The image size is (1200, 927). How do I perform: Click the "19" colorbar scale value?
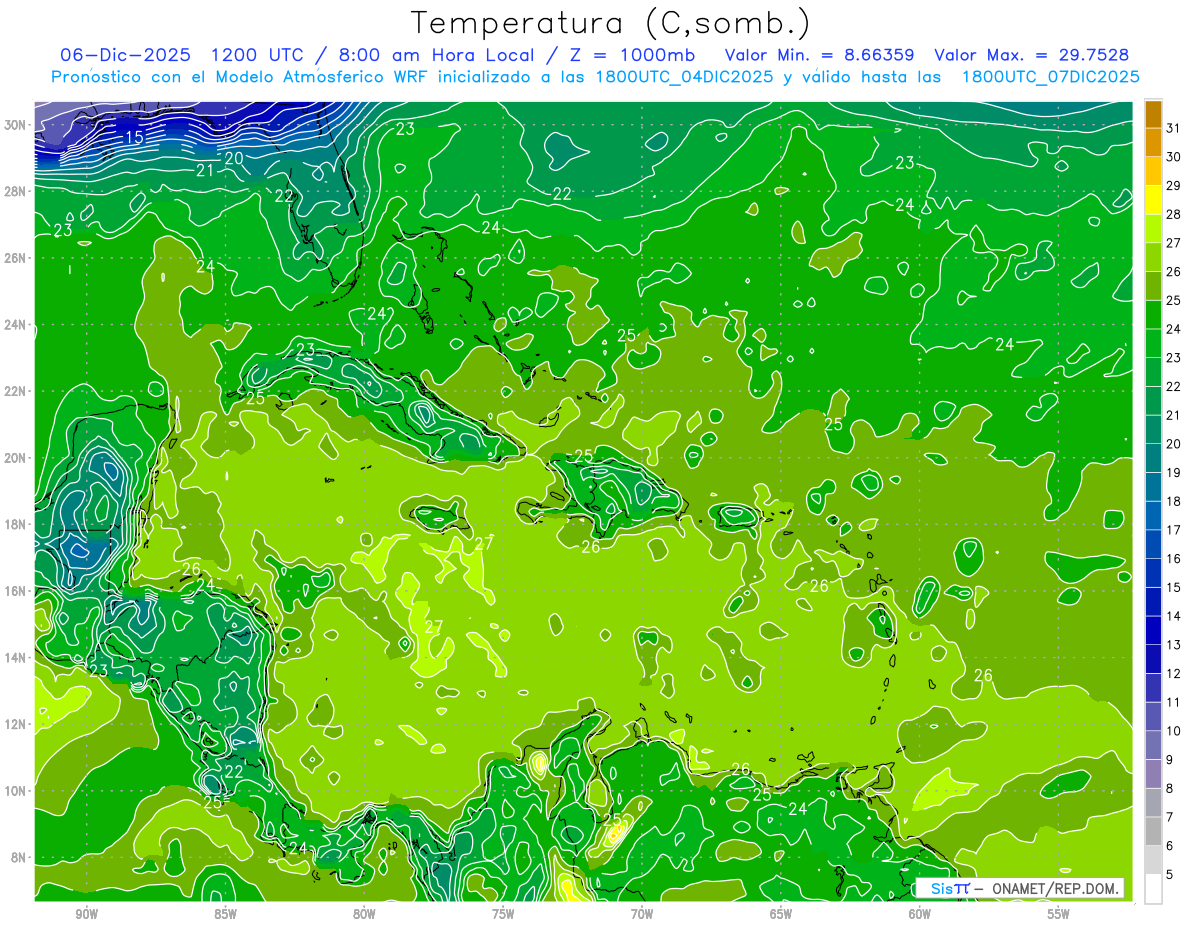coord(1173,472)
